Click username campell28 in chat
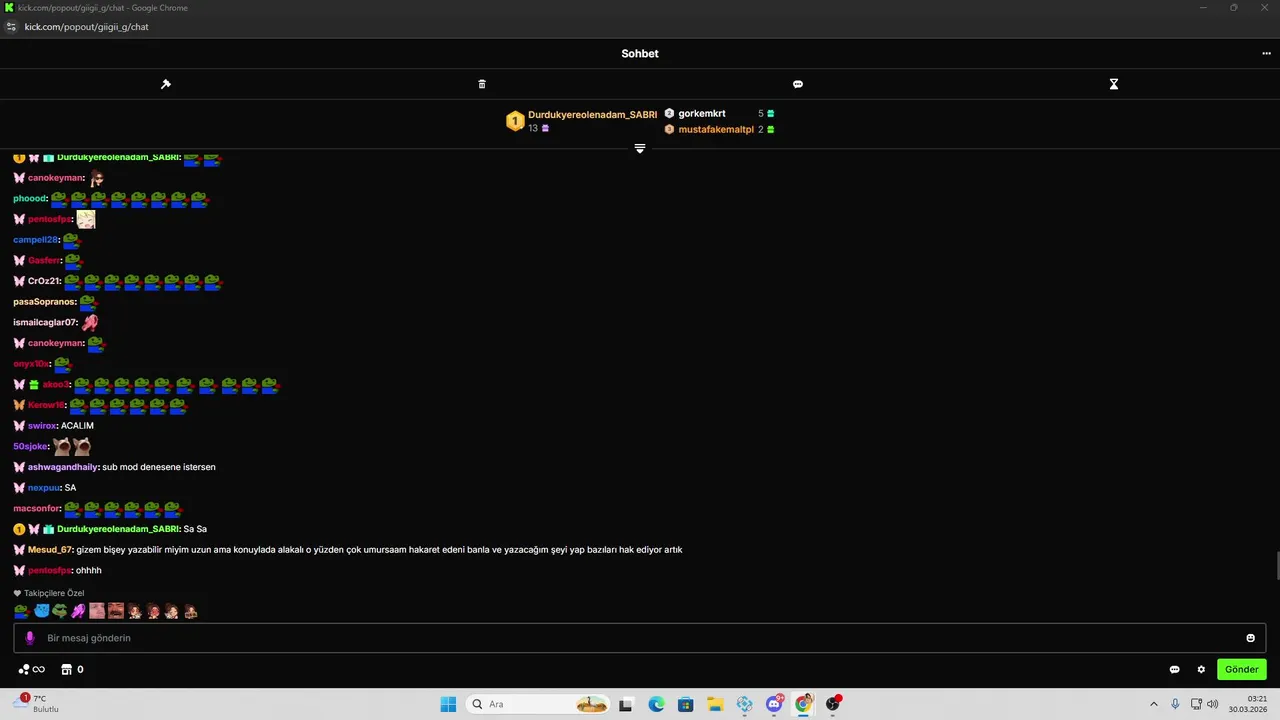The height and width of the screenshot is (720, 1280). coord(36,240)
